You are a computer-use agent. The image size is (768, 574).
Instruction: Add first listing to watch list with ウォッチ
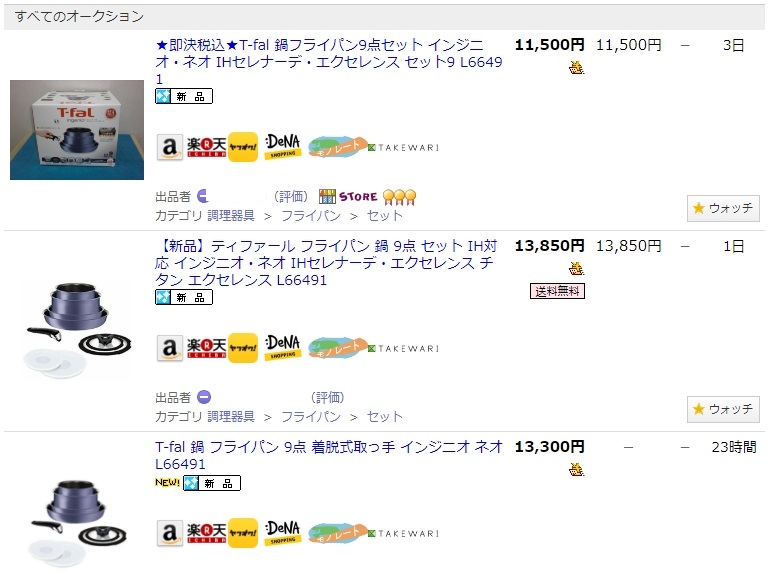click(x=723, y=208)
